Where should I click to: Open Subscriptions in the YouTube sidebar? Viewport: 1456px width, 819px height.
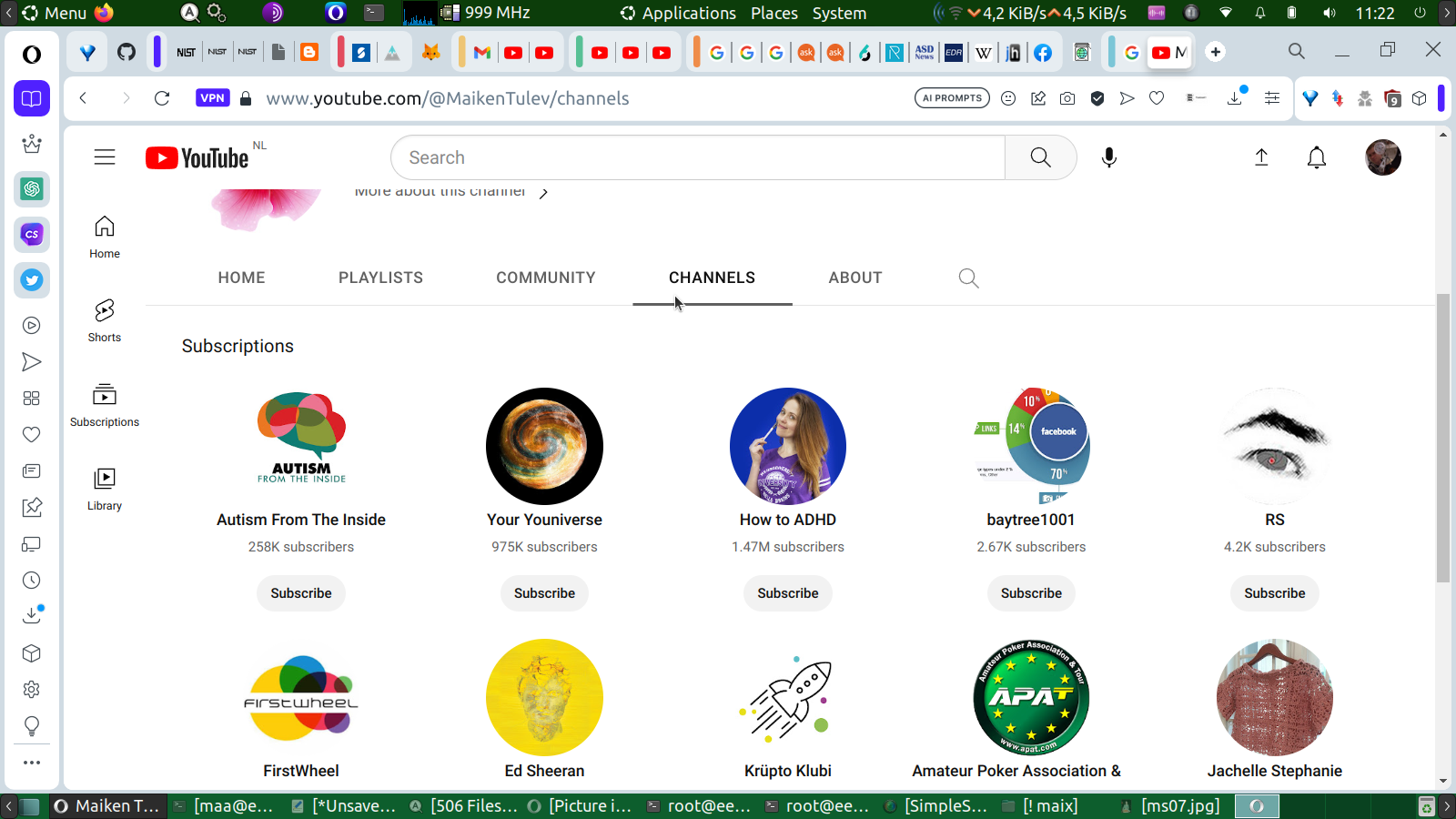point(105,405)
